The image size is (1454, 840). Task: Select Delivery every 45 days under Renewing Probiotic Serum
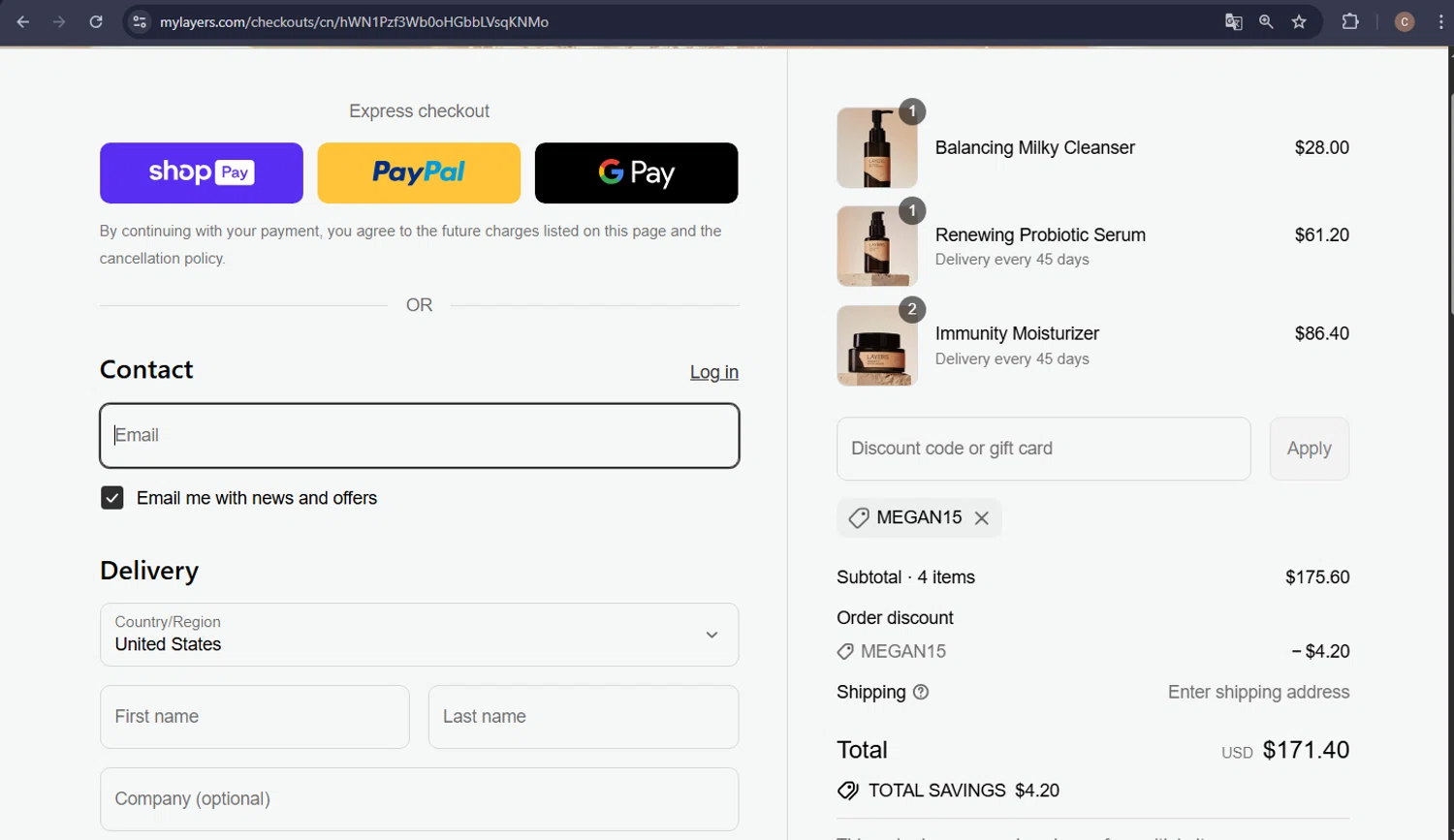tap(1012, 260)
